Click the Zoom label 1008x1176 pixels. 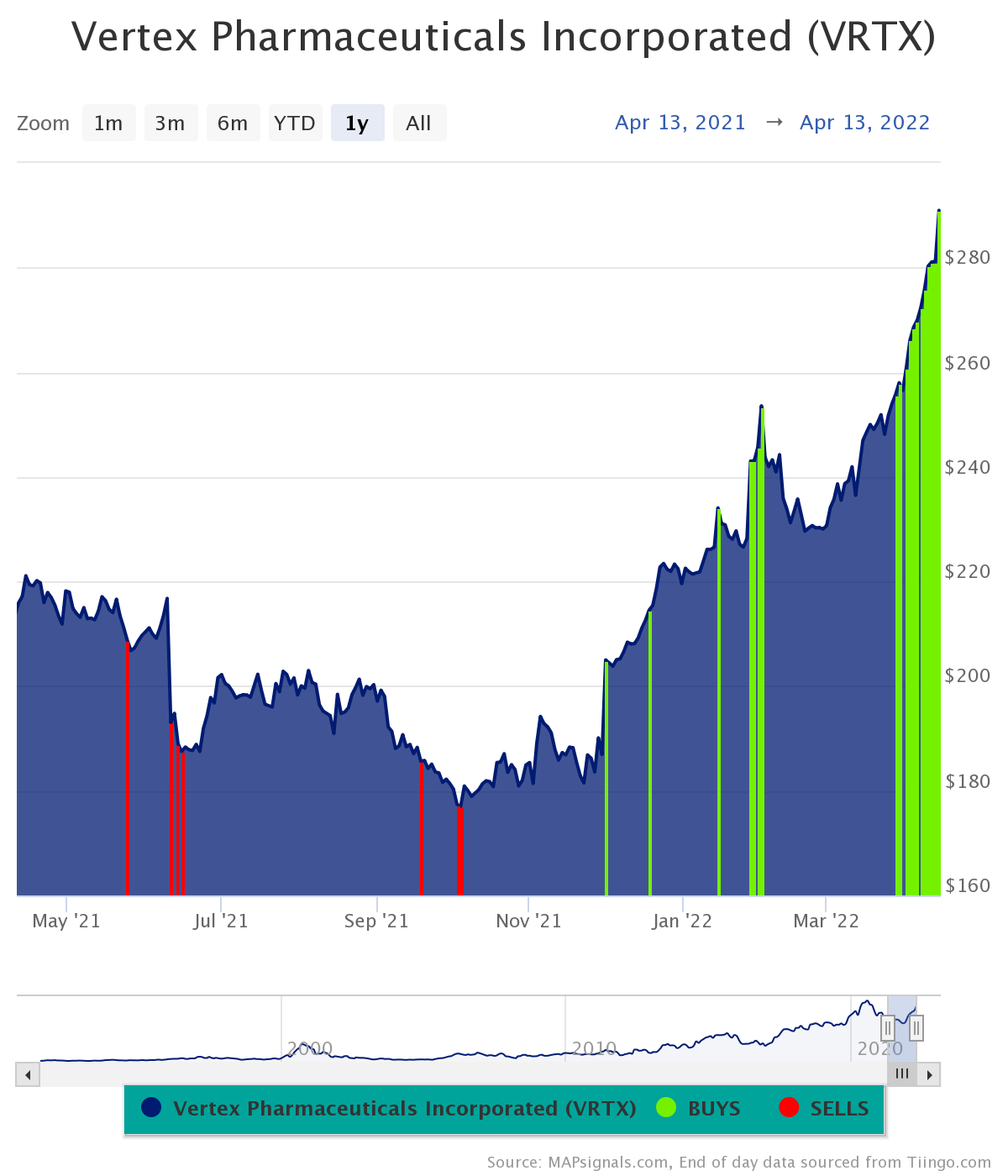pyautogui.click(x=43, y=123)
